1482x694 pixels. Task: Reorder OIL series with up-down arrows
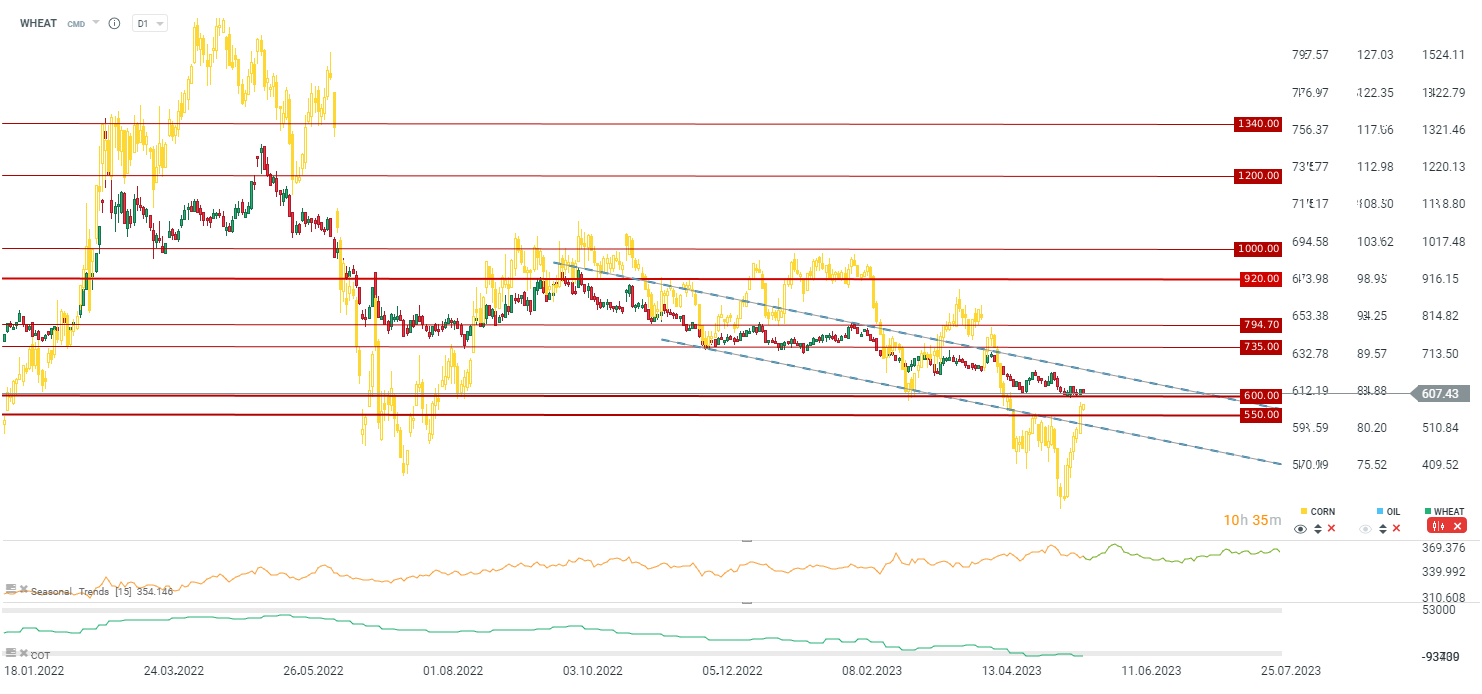pos(1383,528)
